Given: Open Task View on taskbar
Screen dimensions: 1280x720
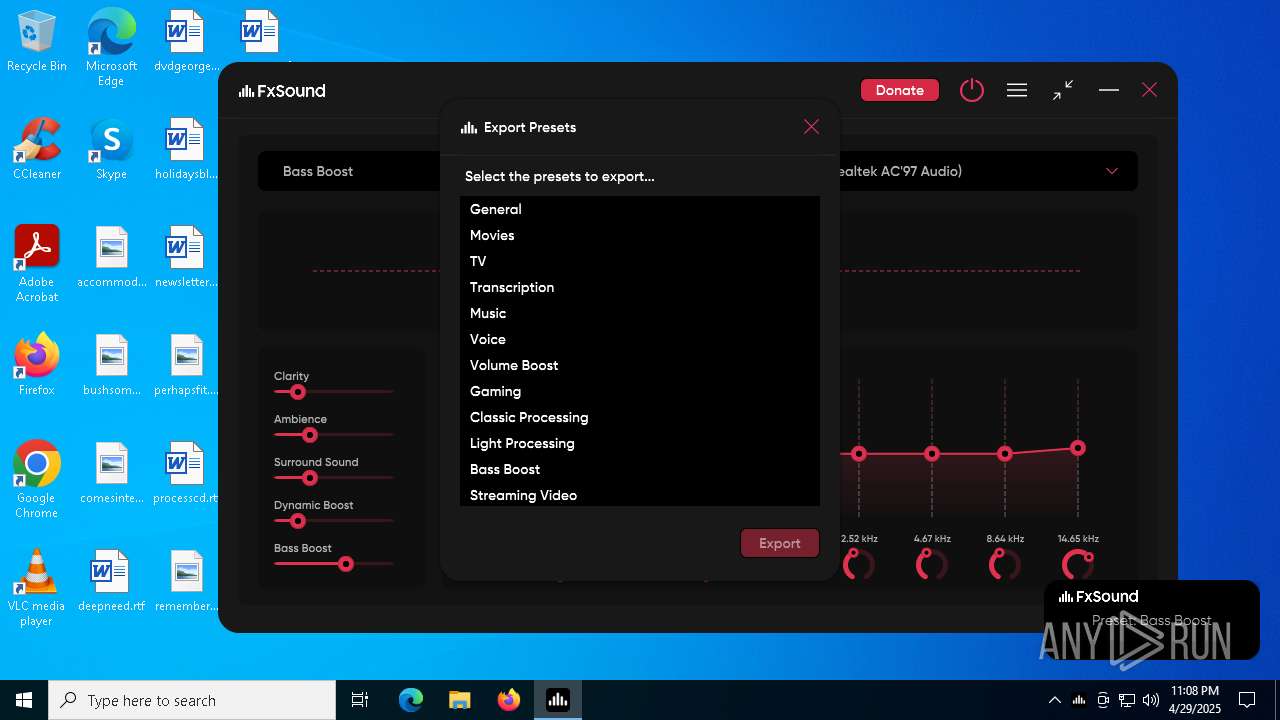Looking at the screenshot, I should tap(360, 700).
